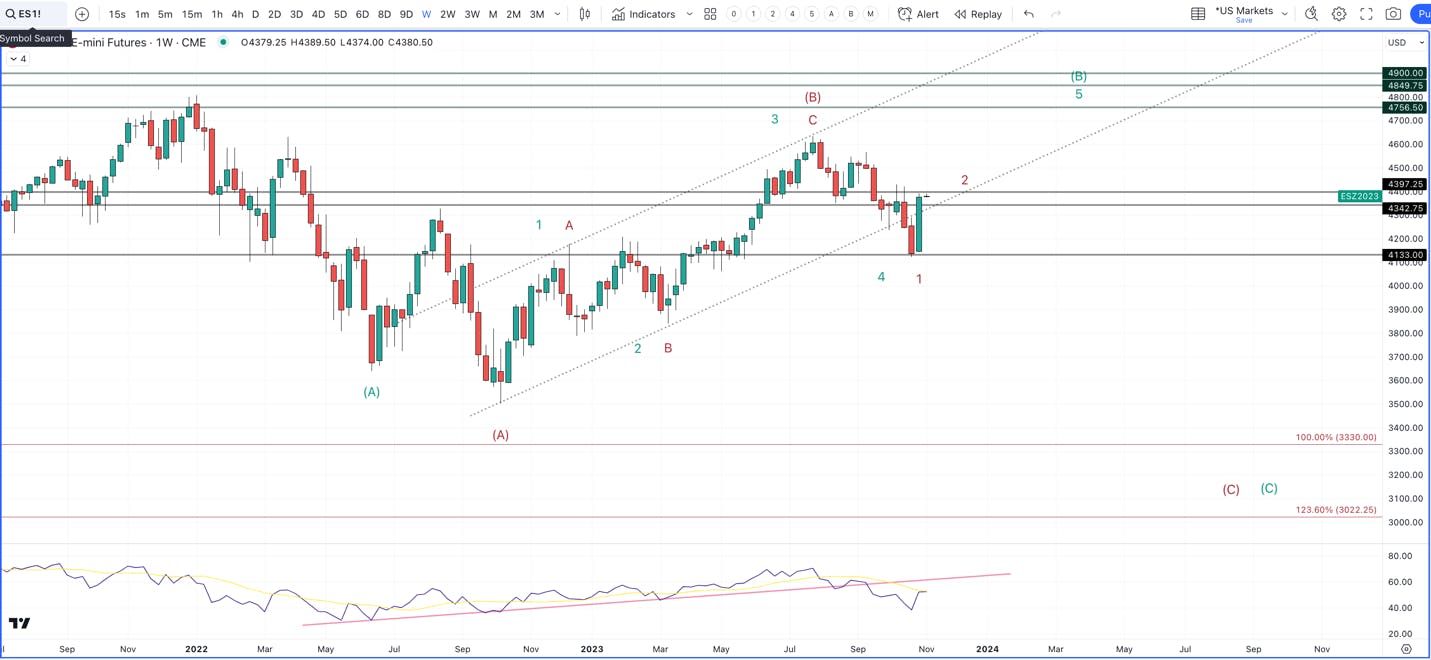
Task: Collapse the indicator legend showing 4
Action: 18,59
